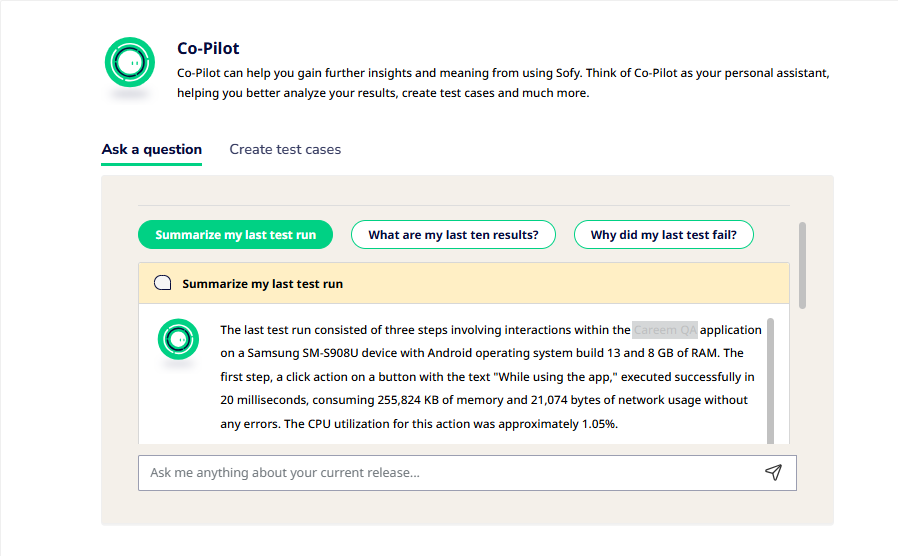898x556 pixels.
Task: Click the outer chat panel scrollbar
Action: pyautogui.click(x=802, y=266)
